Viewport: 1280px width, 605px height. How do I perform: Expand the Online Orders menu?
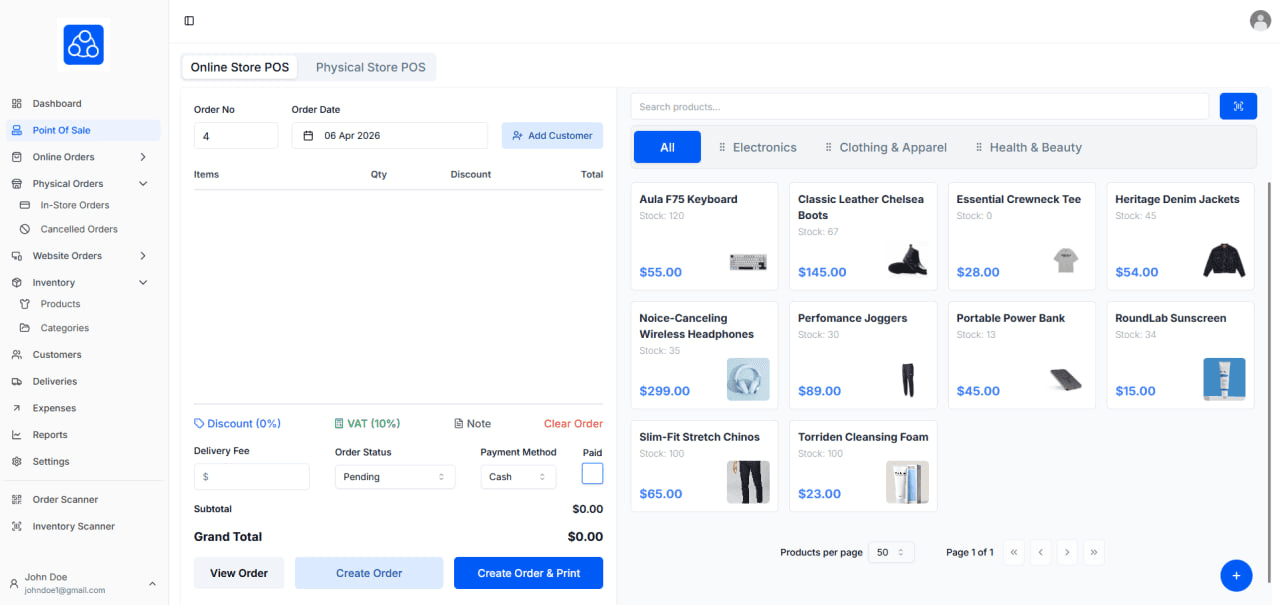143,157
